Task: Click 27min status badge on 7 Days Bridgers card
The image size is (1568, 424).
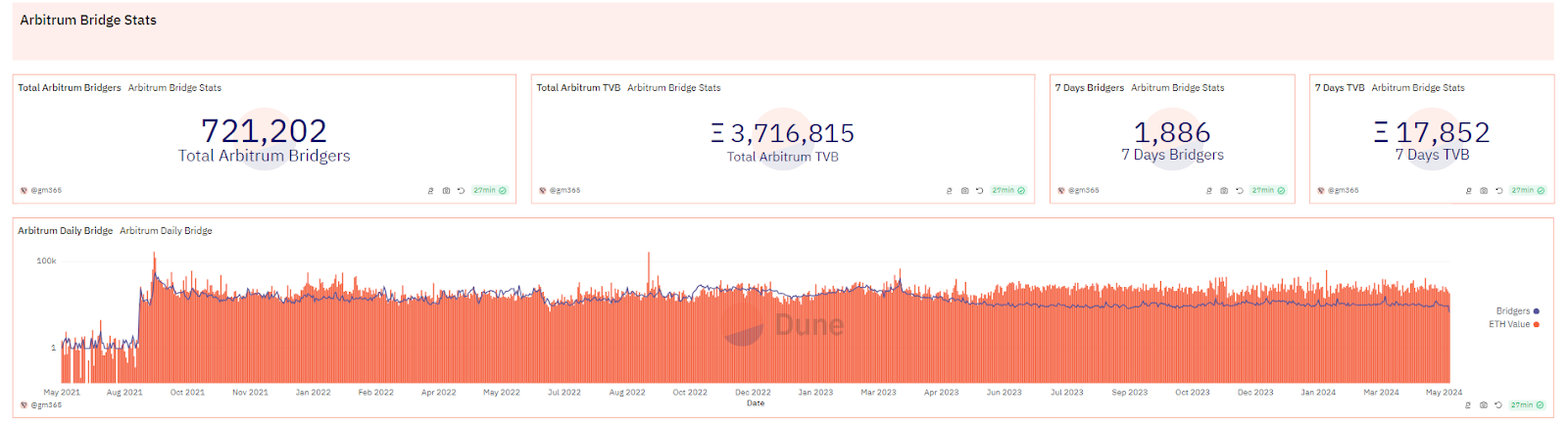Action: pyautogui.click(x=1268, y=191)
